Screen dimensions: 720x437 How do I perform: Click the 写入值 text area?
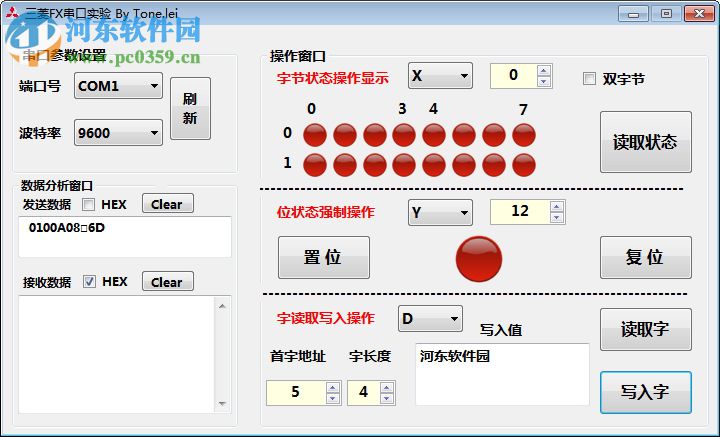coord(502,374)
